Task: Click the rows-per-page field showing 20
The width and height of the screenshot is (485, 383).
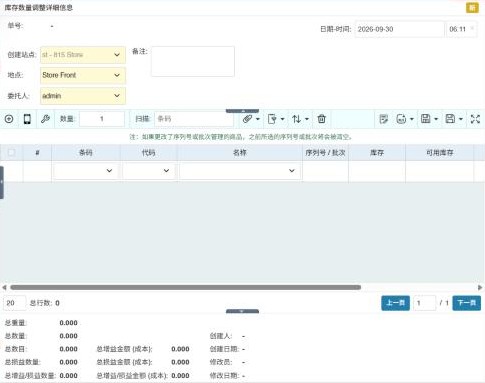Action: tap(15, 303)
